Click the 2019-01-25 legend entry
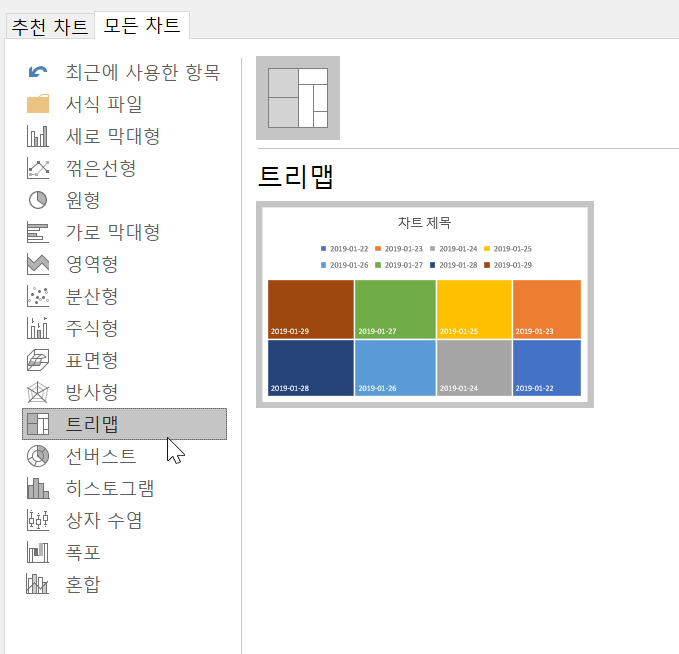Image resolution: width=679 pixels, height=654 pixels. [508, 249]
